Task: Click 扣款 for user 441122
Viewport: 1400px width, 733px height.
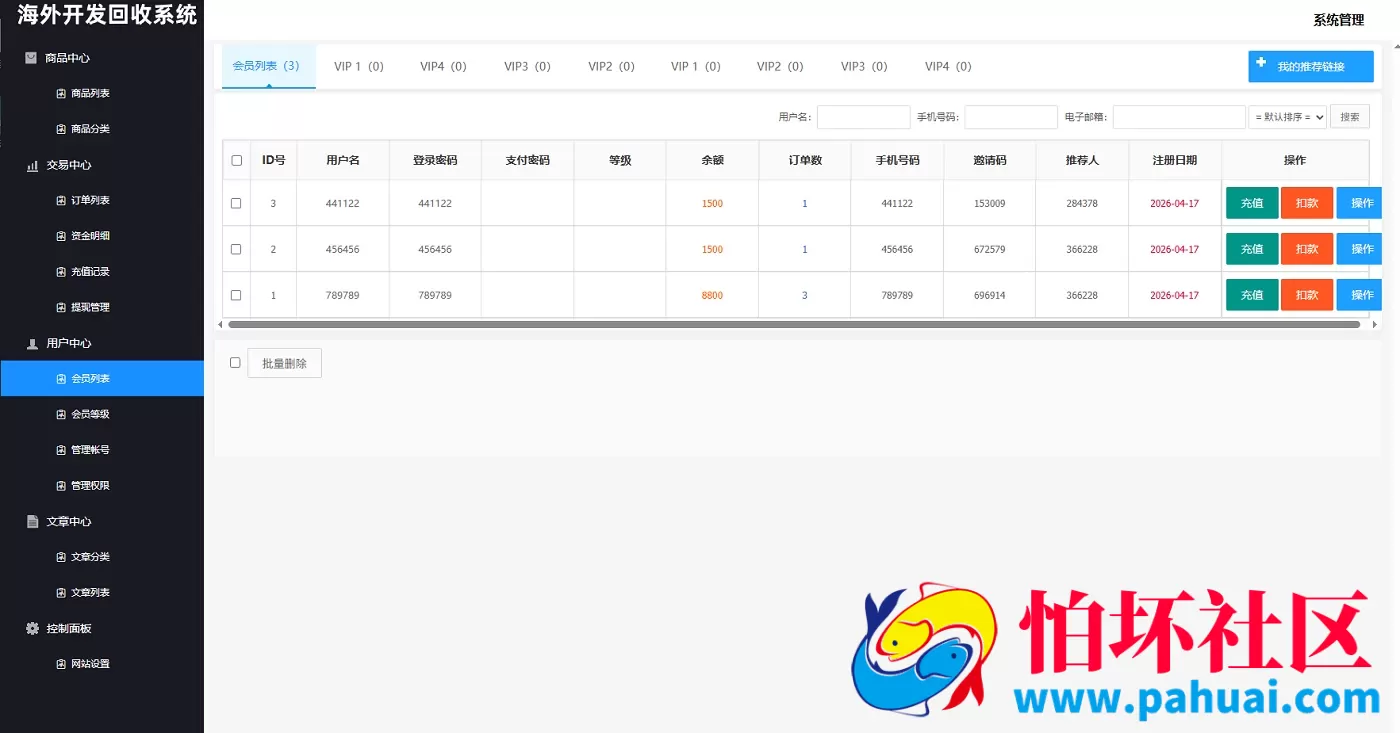Action: click(1307, 203)
